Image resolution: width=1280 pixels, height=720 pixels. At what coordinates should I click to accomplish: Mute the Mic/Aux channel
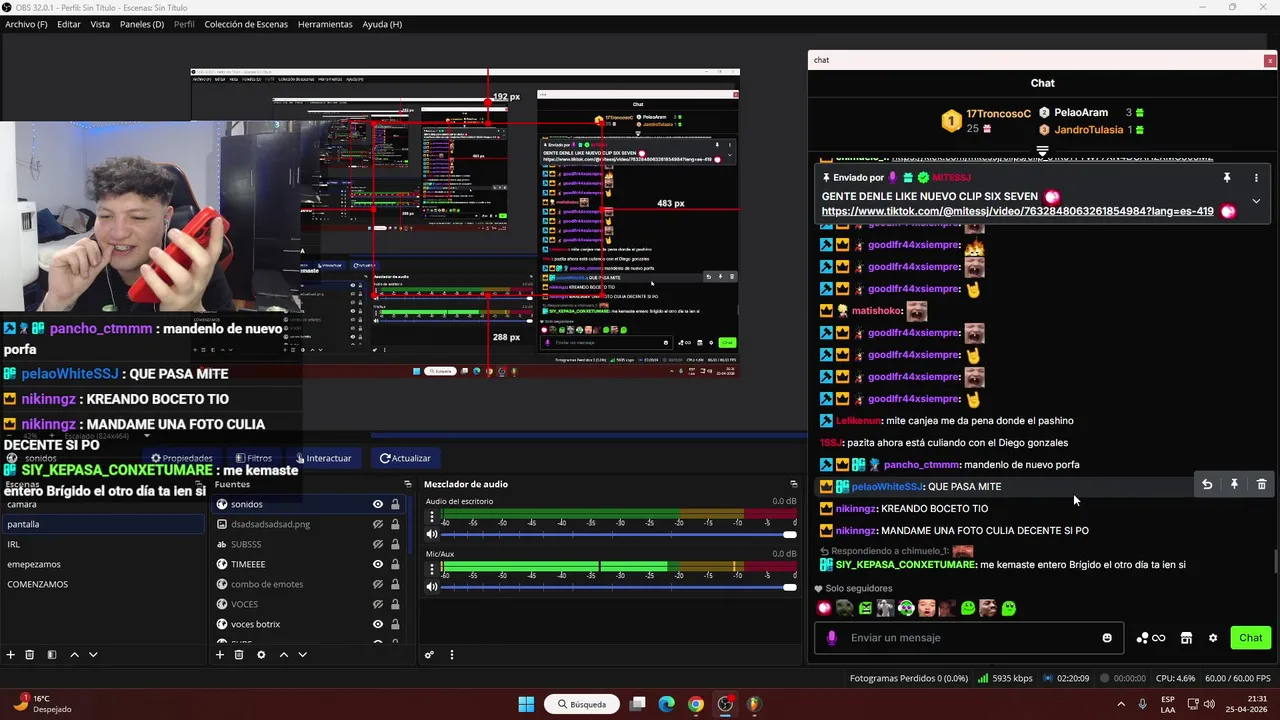click(432, 586)
